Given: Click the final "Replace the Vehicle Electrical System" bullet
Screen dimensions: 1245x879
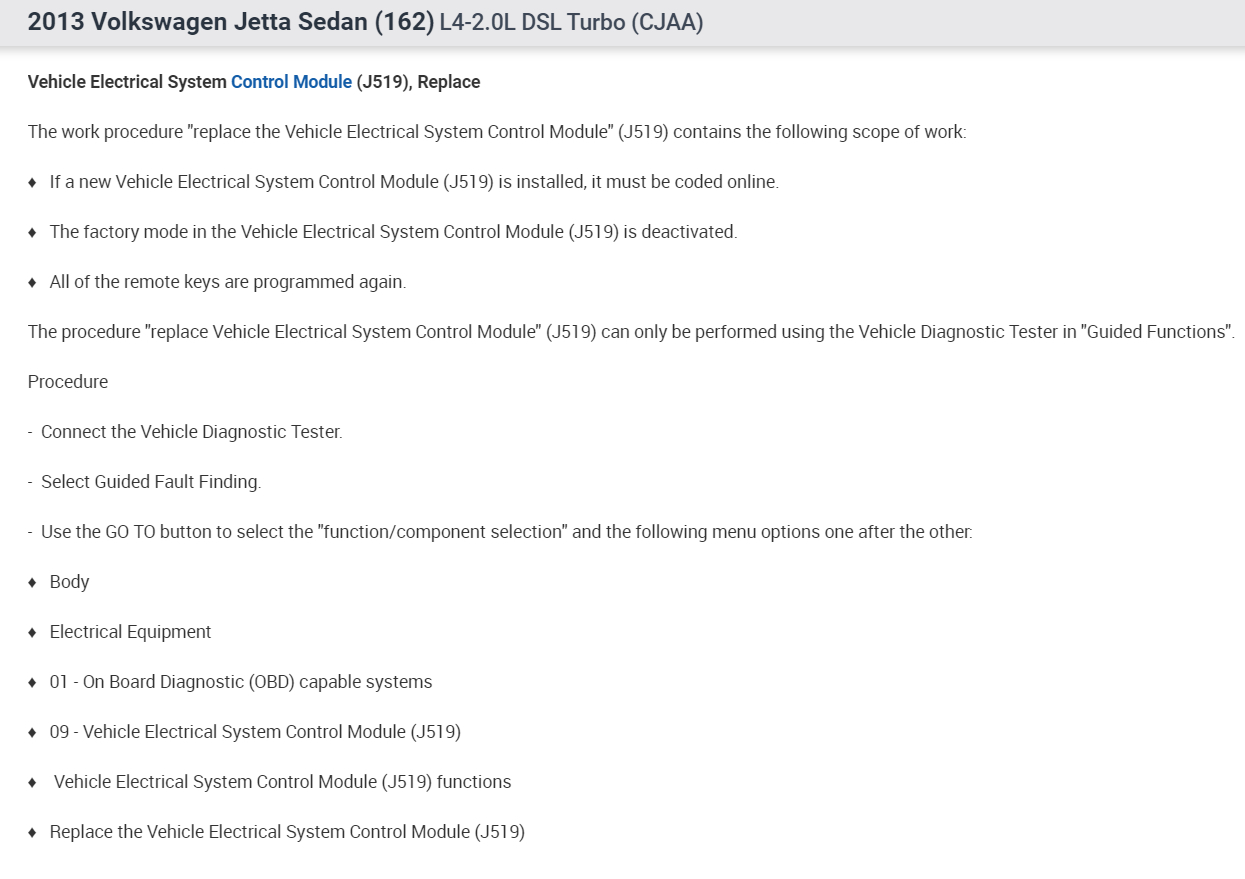Looking at the screenshot, I should point(287,832).
